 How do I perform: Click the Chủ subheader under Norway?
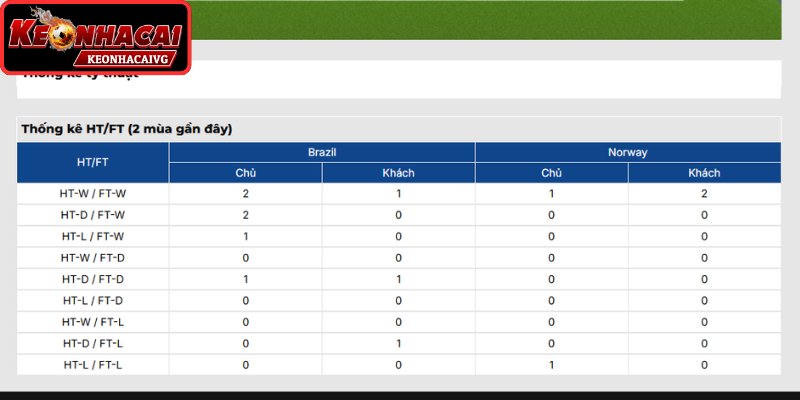click(552, 173)
